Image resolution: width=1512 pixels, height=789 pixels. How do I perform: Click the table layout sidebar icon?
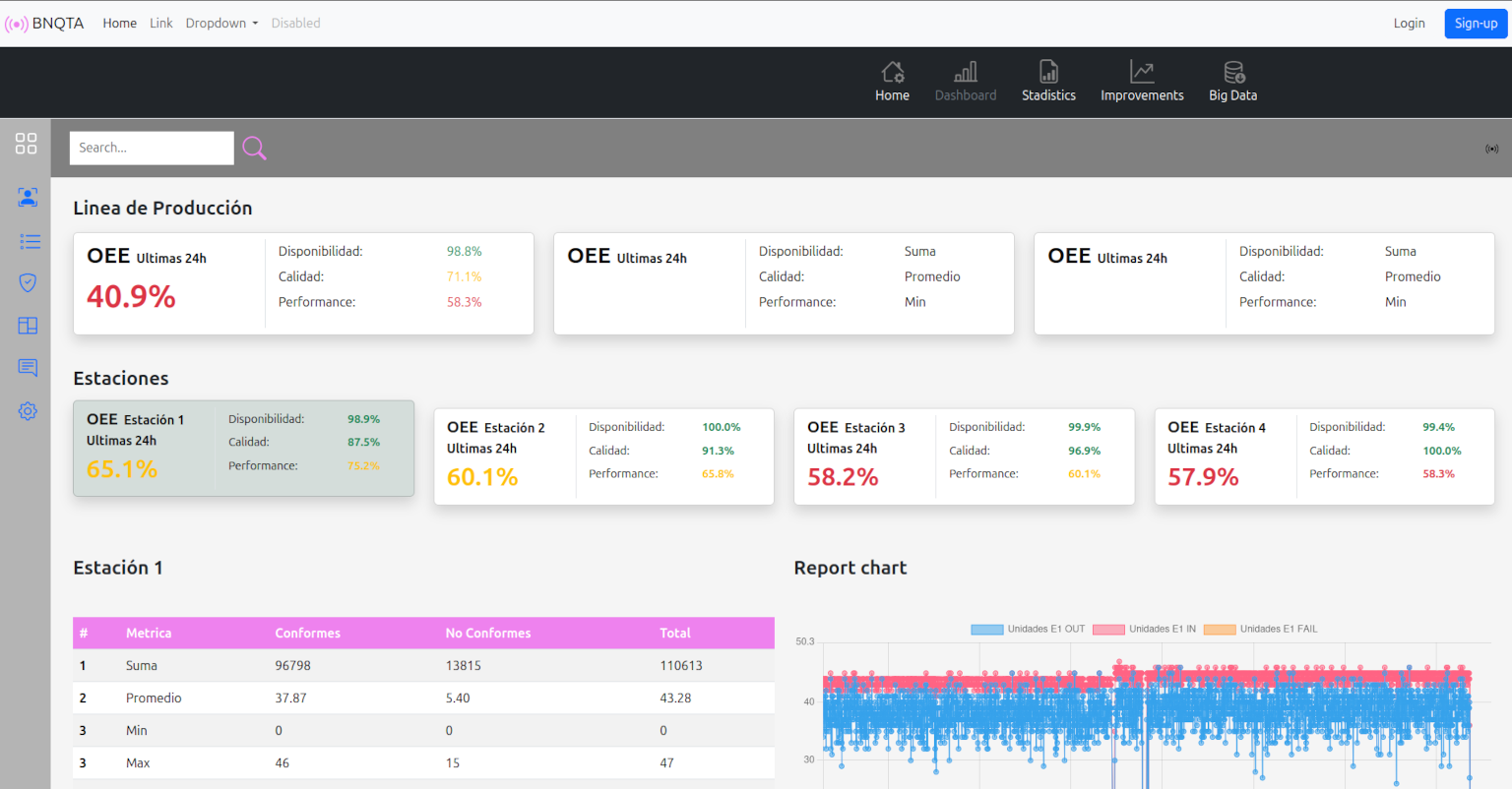28,326
